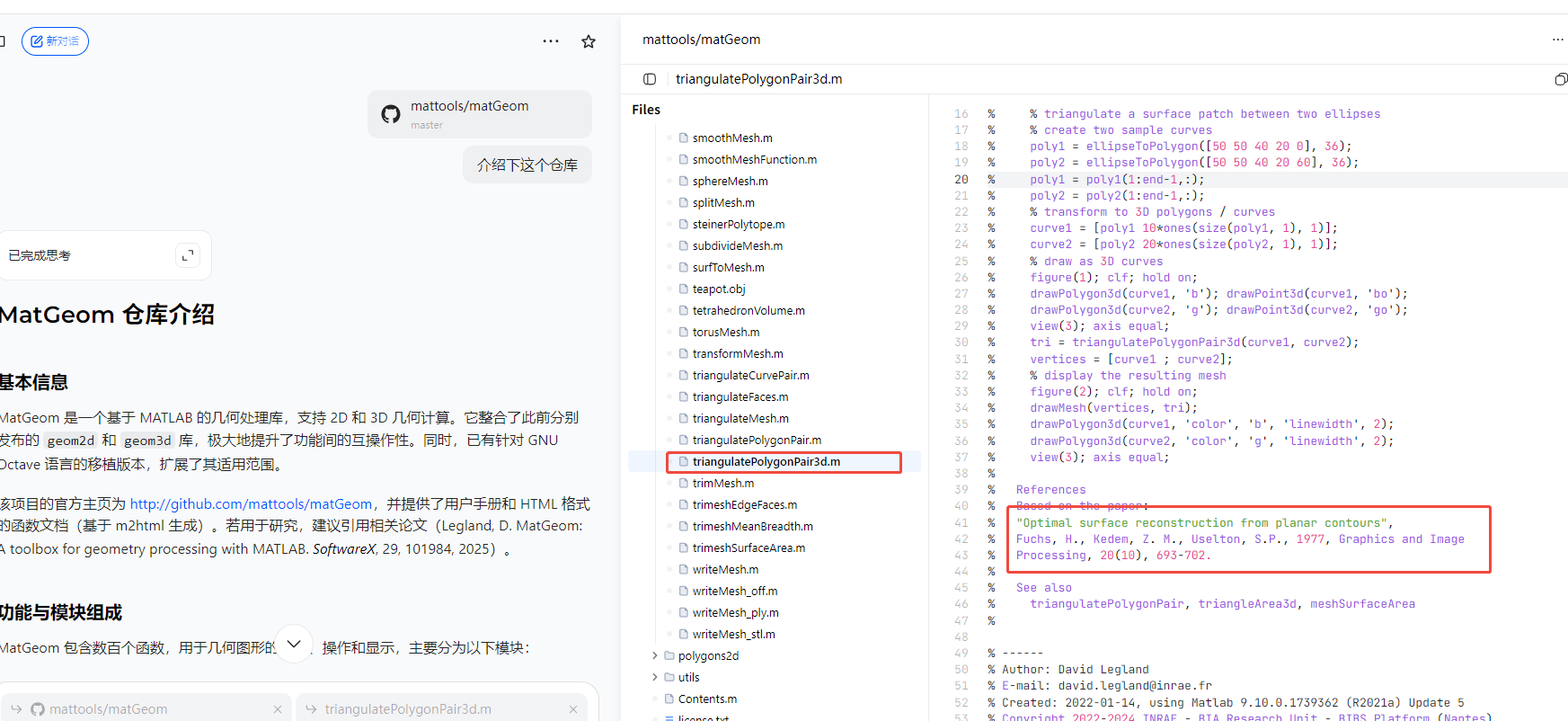Viewport: 1568px width, 721px height.
Task: Open steinerPolytope.m file
Action: pyautogui.click(x=739, y=224)
